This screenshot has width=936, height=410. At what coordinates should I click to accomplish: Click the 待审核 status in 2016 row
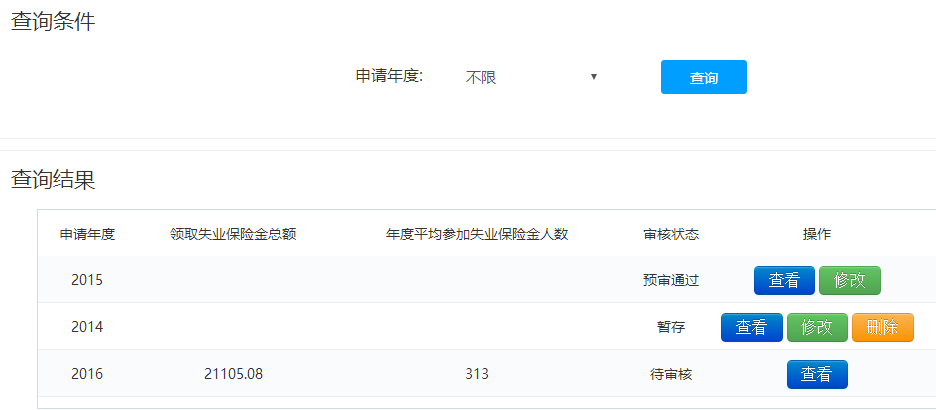tap(671, 374)
